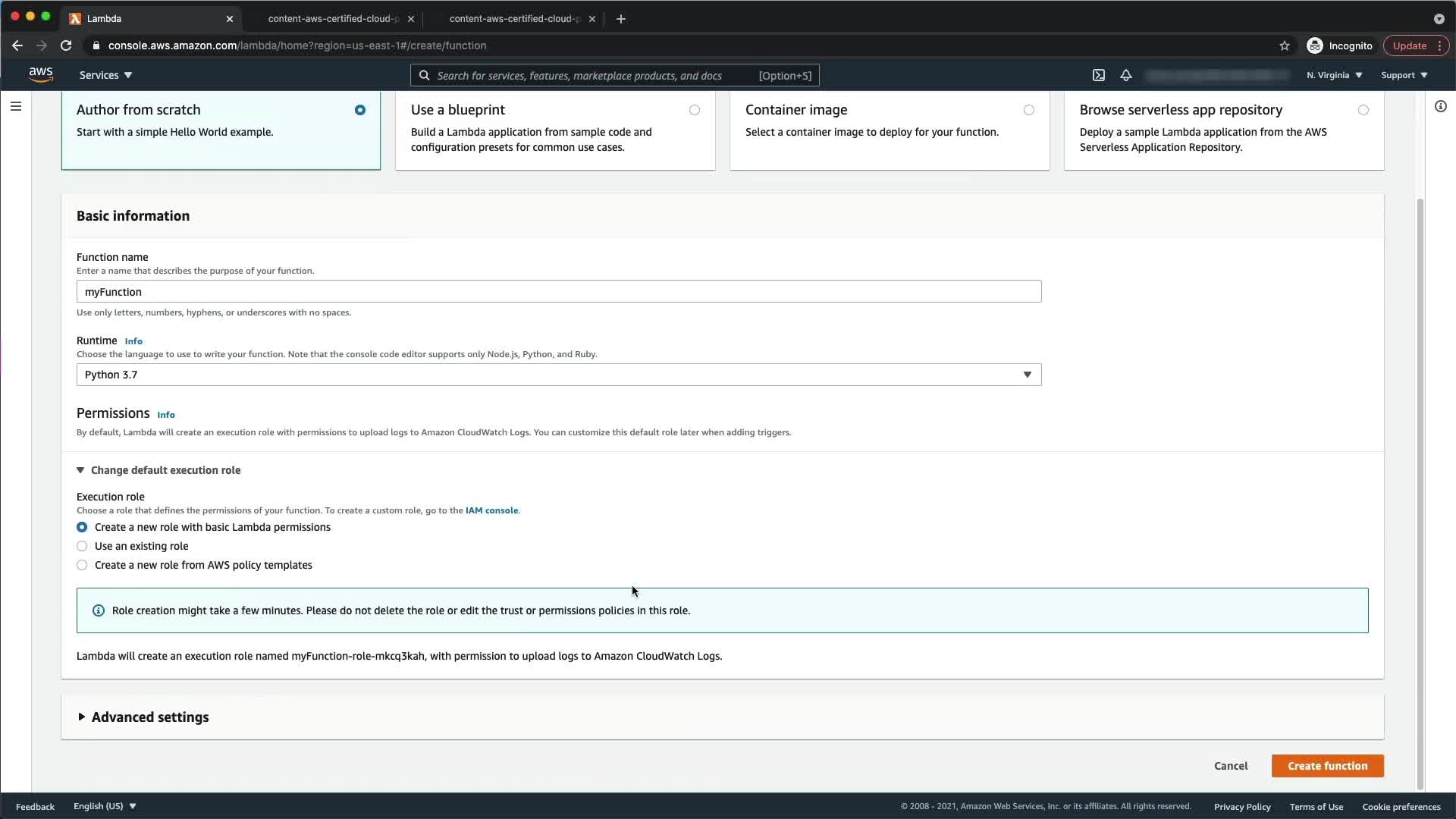
Task: Open the Runtime Python 3.7 dropdown
Action: (558, 375)
